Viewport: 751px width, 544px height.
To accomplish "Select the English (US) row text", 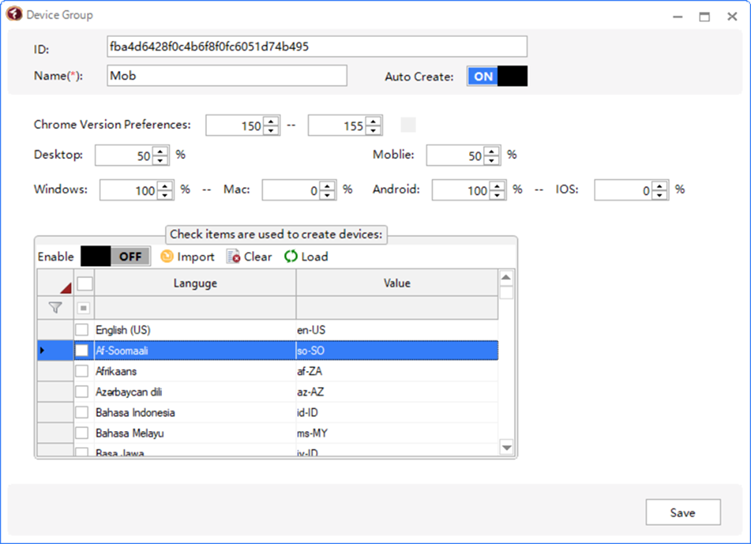I will coord(123,330).
